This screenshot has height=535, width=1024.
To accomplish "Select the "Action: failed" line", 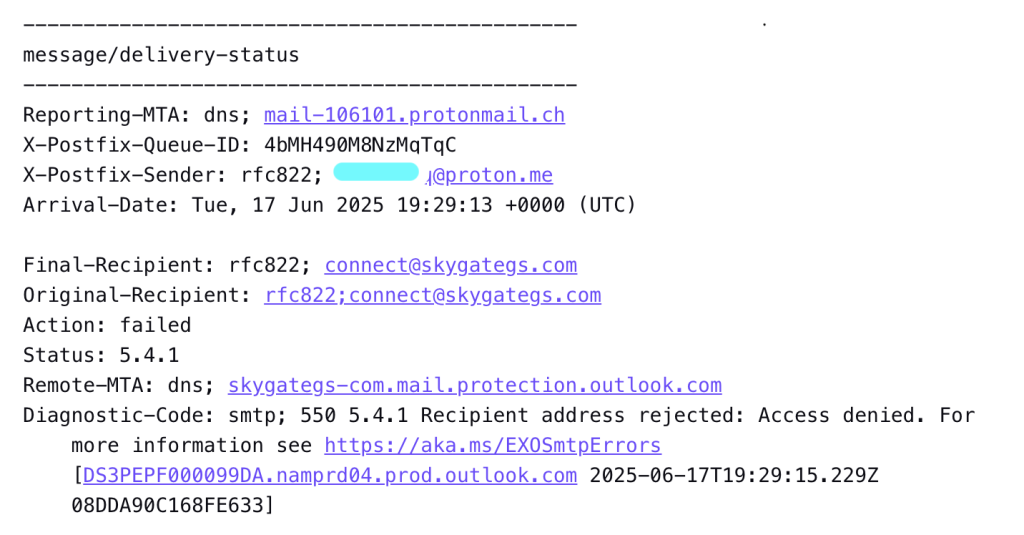I will pyautogui.click(x=107, y=325).
